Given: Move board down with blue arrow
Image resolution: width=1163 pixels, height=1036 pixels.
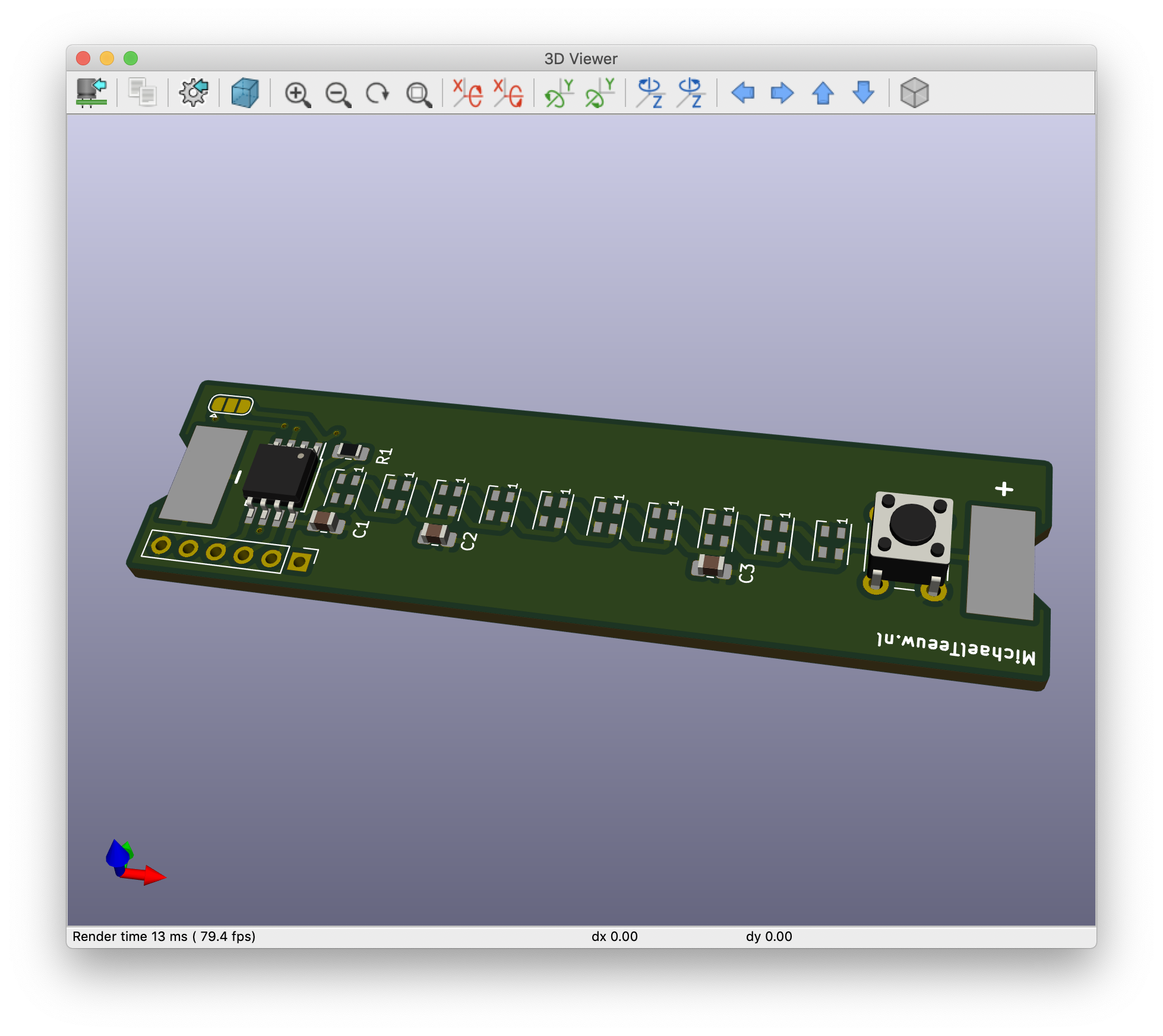Looking at the screenshot, I should point(863,93).
